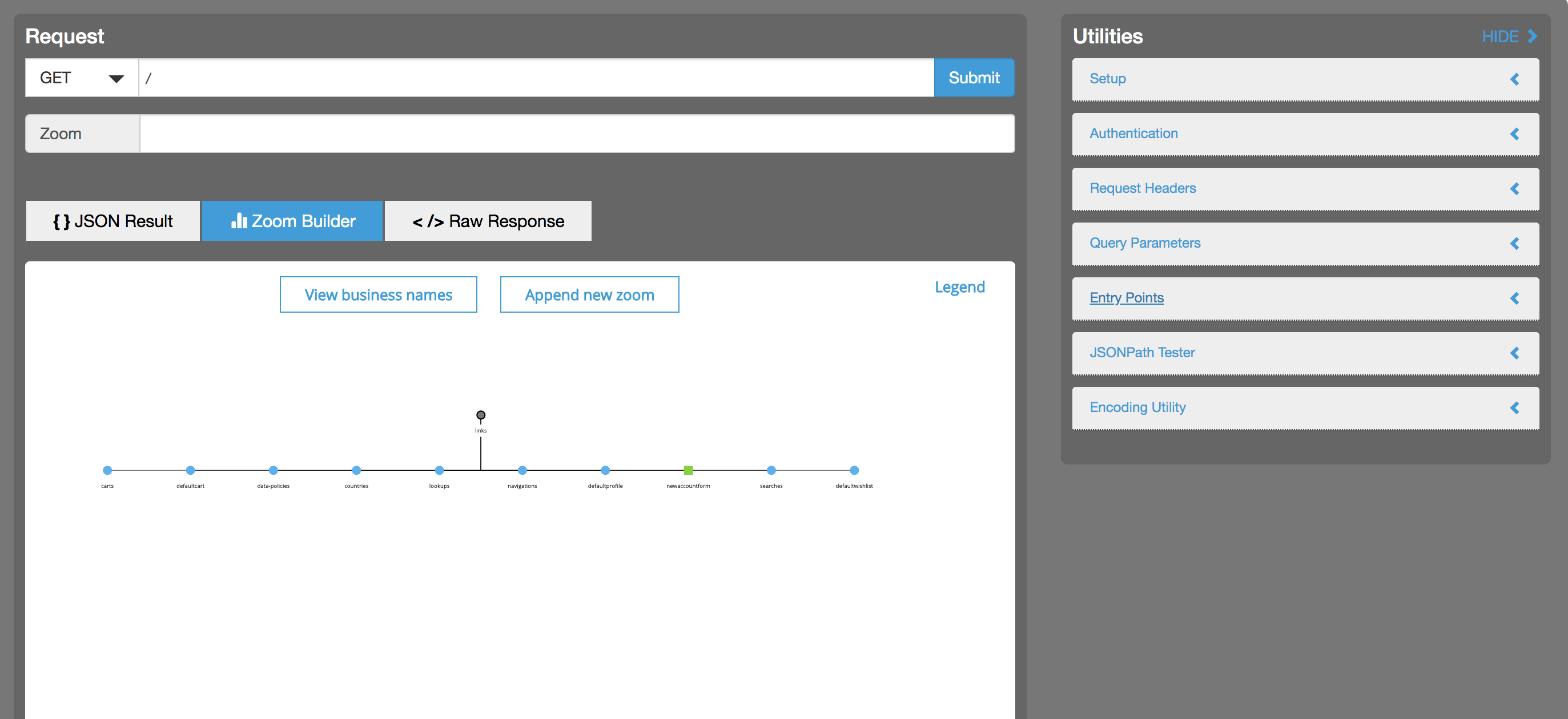The image size is (1568, 719).
Task: Open the Raw Response tab
Action: click(x=488, y=221)
